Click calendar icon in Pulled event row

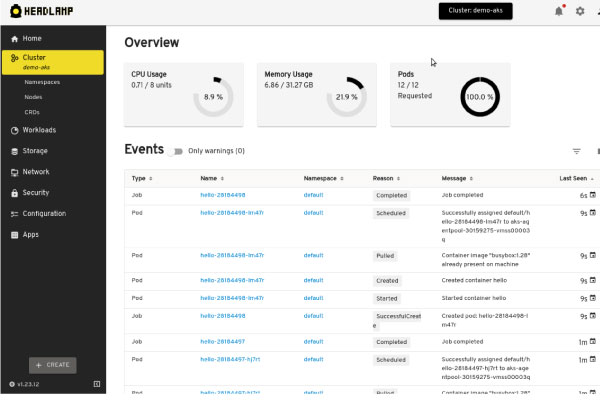click(593, 255)
